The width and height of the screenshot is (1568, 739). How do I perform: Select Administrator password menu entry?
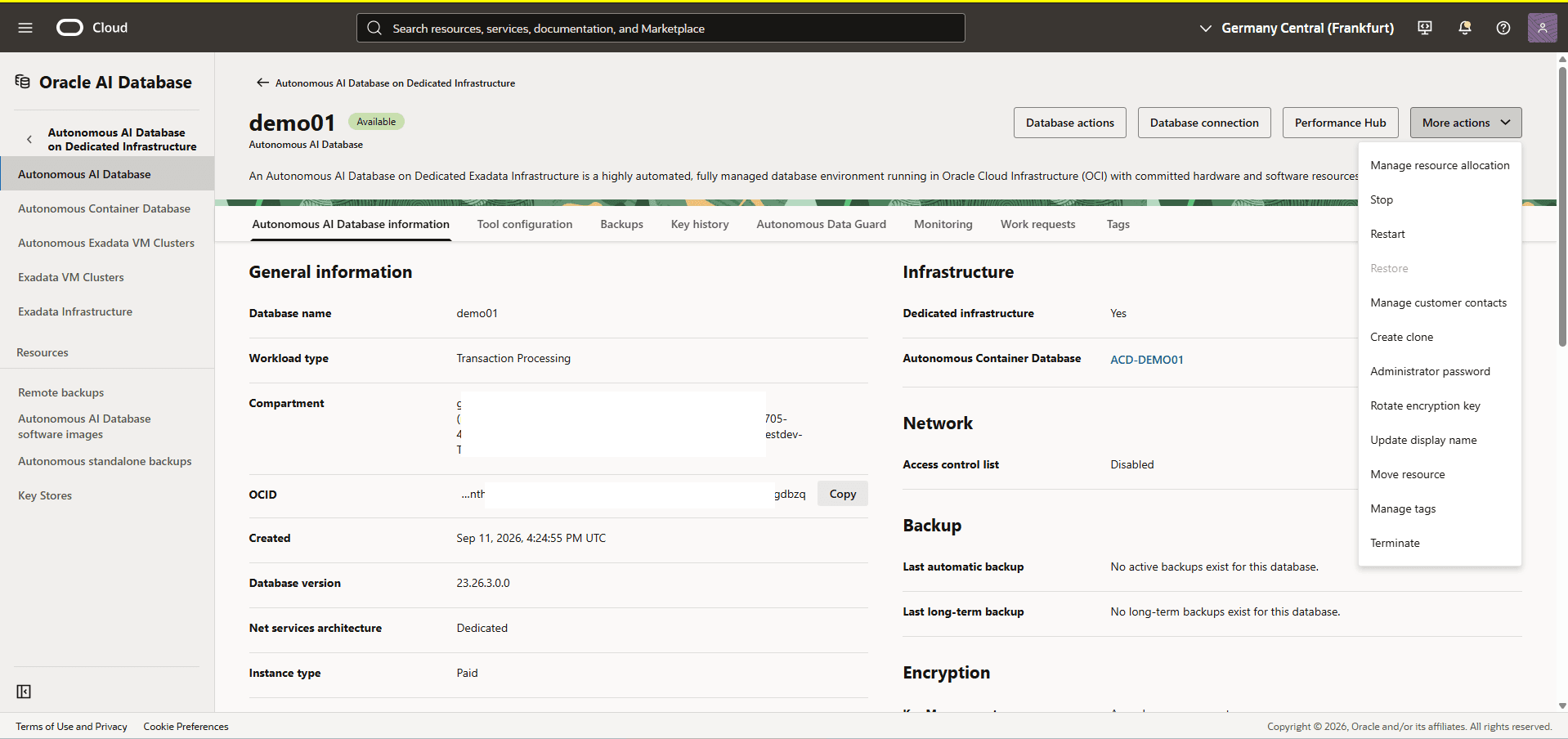[x=1440, y=371]
